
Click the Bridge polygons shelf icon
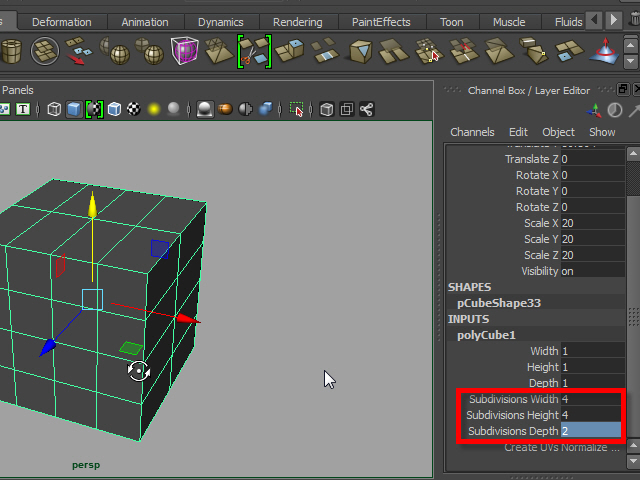[325, 51]
